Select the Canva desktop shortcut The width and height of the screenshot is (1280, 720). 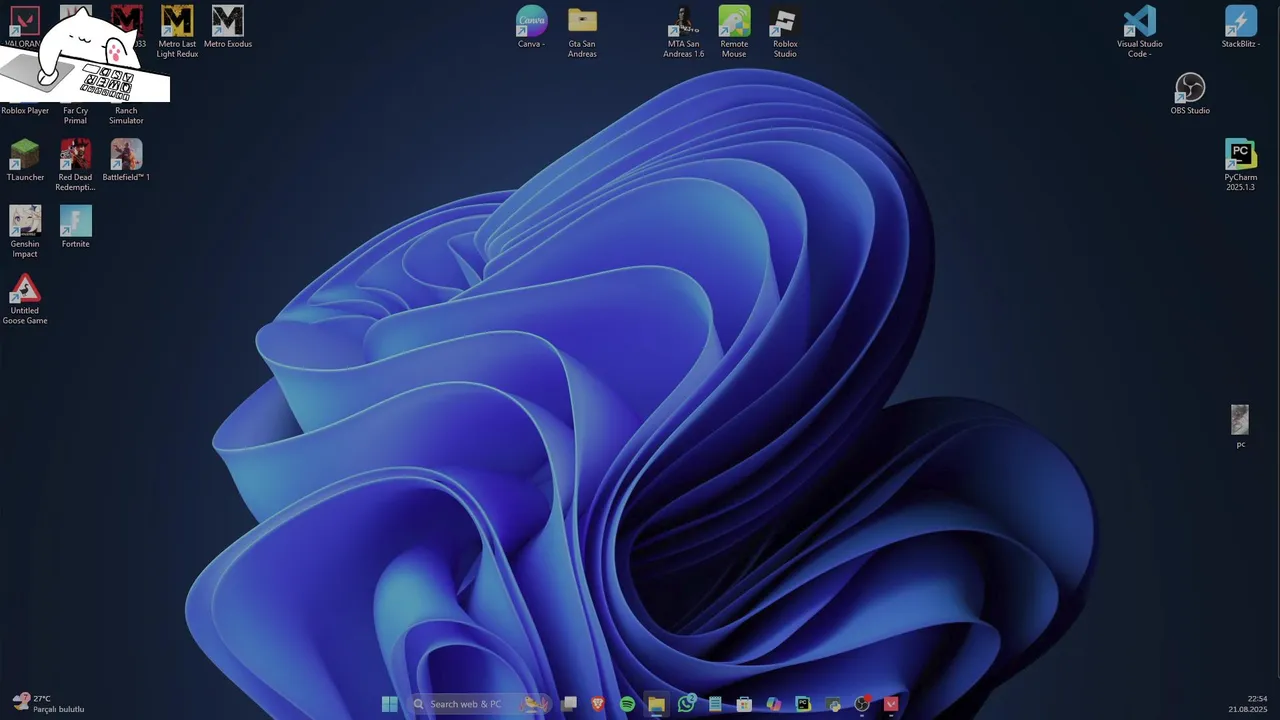[531, 27]
